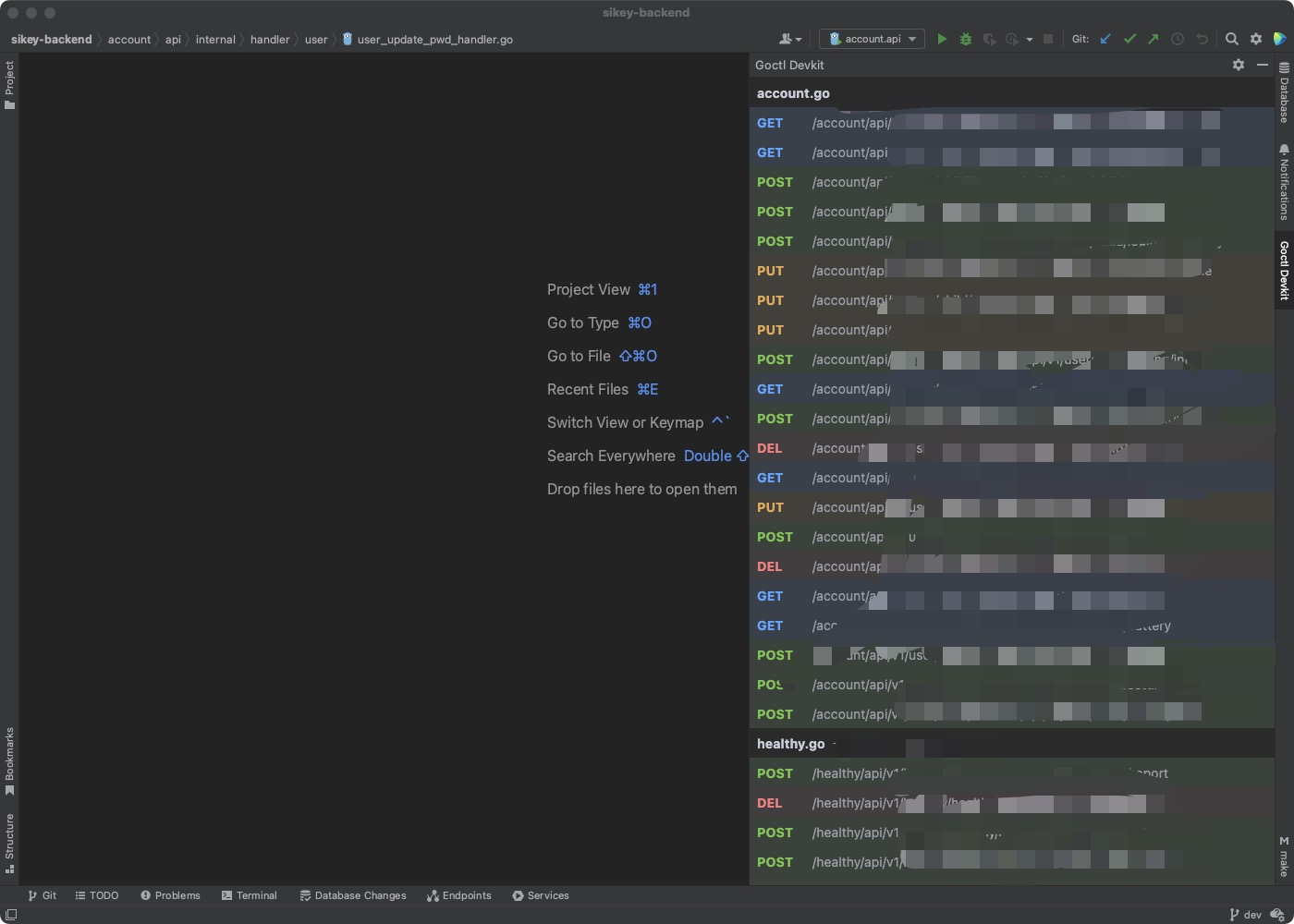Screen dimensions: 1294x924
Task: Click the internal breadcrumb
Action: (215, 39)
